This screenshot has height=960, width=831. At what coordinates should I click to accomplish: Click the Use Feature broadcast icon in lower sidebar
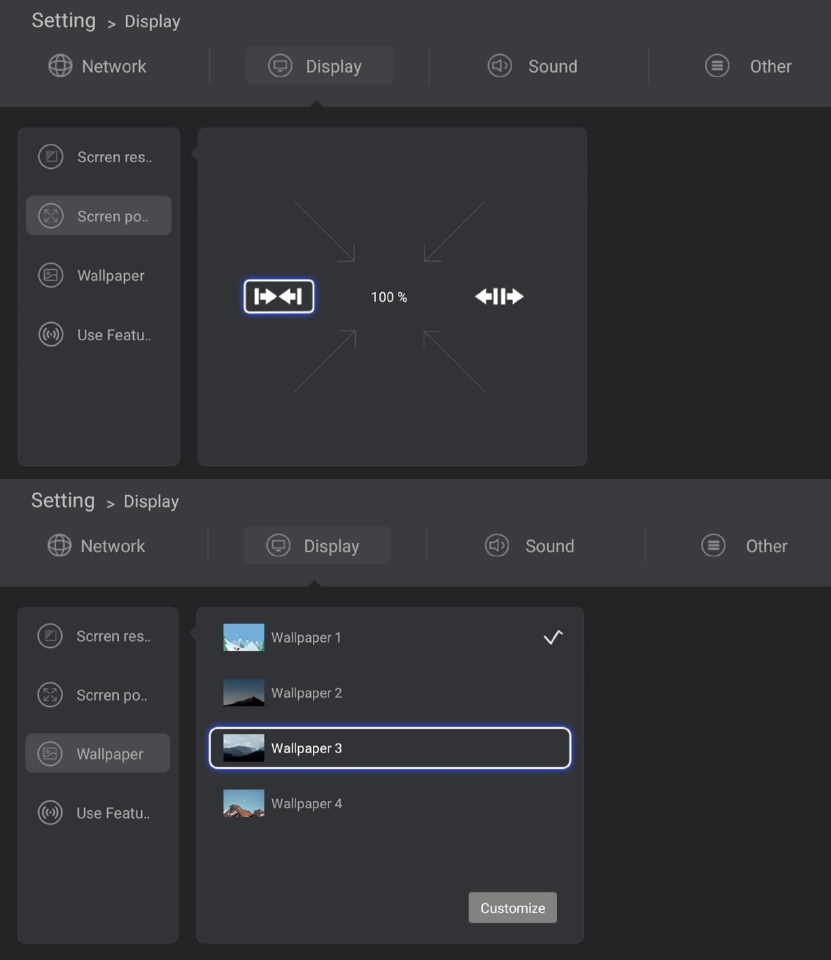click(50, 813)
